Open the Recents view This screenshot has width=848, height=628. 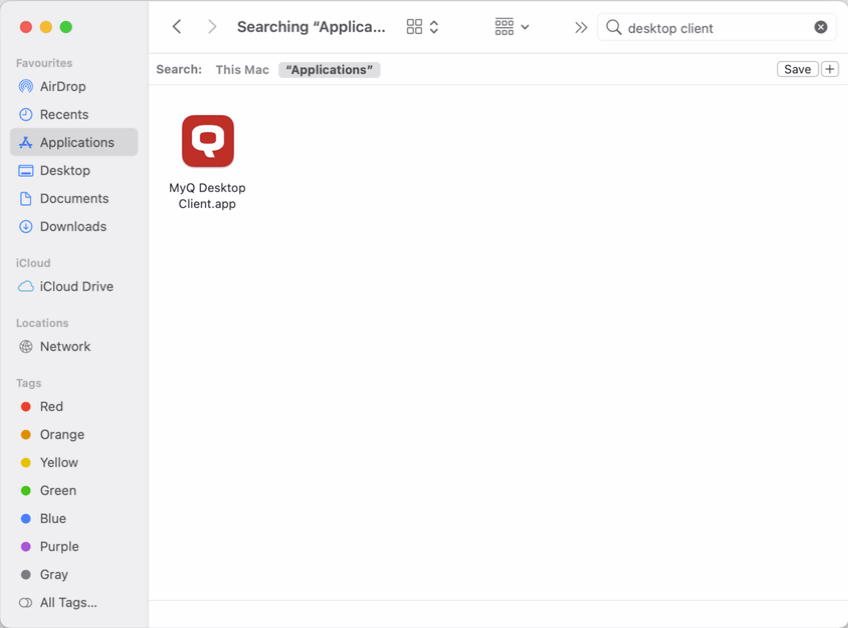click(x=58, y=114)
